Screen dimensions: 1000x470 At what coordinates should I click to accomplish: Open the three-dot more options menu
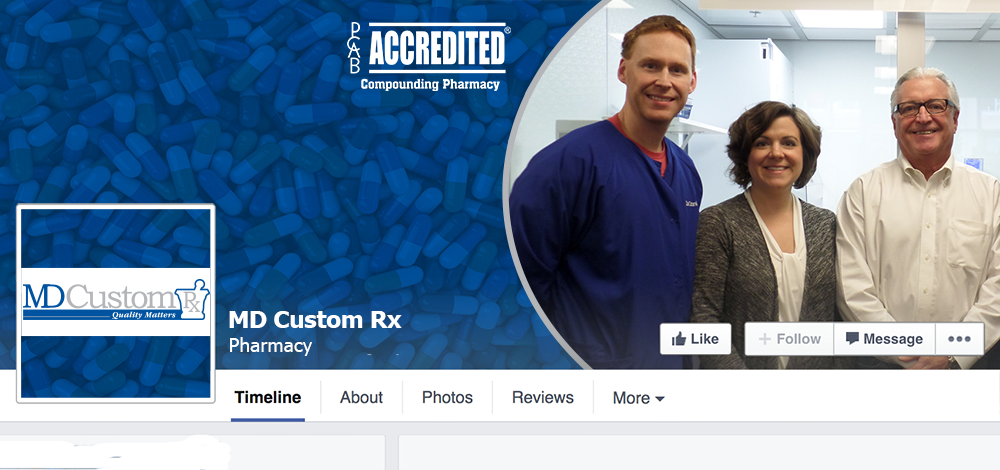click(959, 339)
